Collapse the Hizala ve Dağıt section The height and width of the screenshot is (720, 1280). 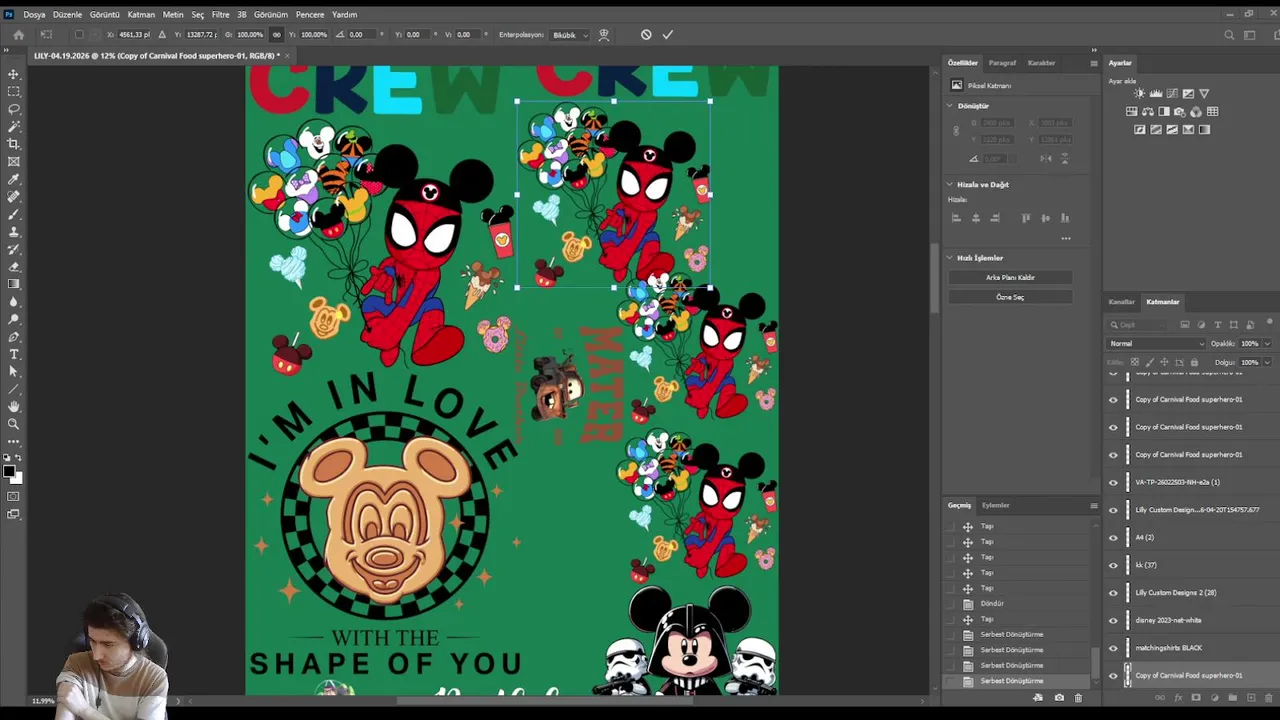(950, 184)
